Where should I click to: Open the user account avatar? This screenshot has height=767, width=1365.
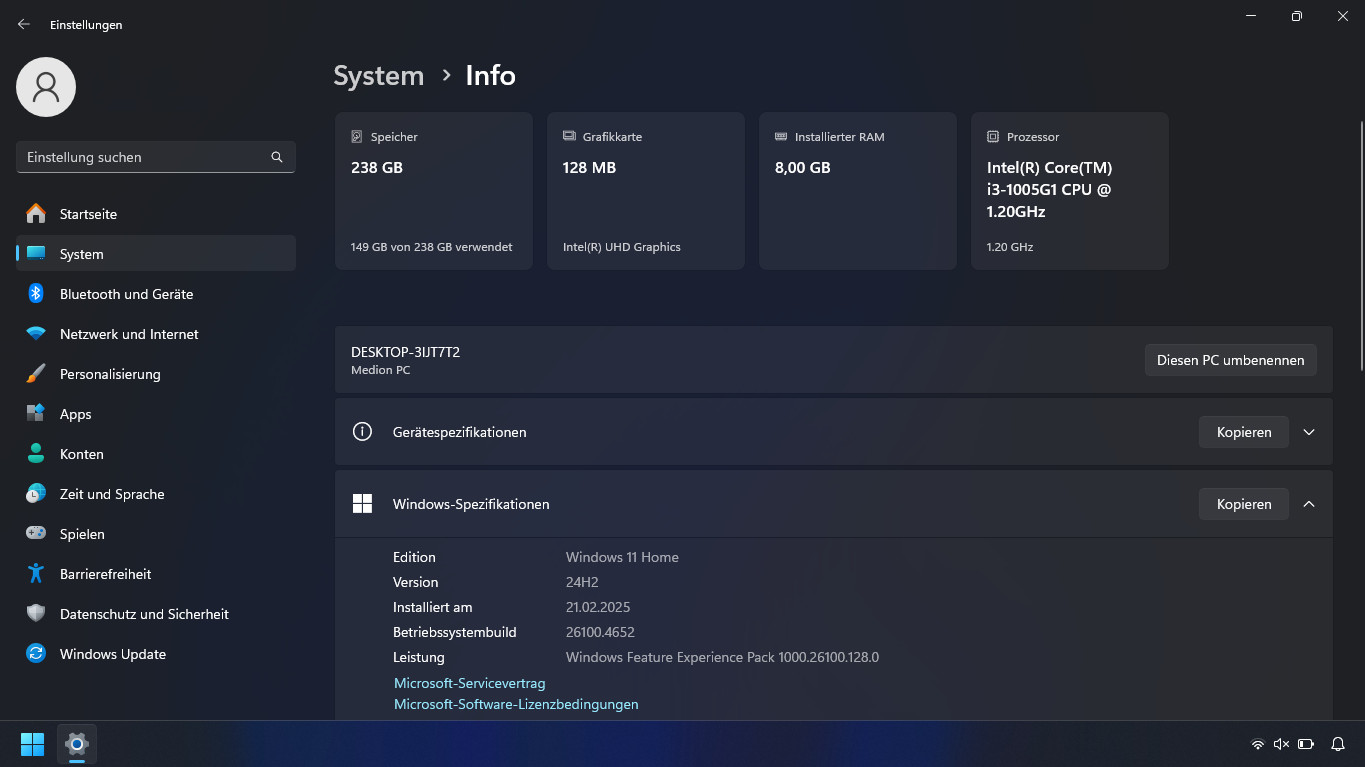(46, 87)
